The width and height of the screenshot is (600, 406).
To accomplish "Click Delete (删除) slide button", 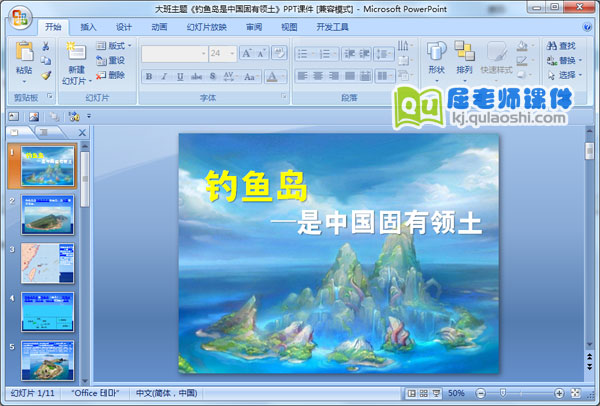I will 111,75.
